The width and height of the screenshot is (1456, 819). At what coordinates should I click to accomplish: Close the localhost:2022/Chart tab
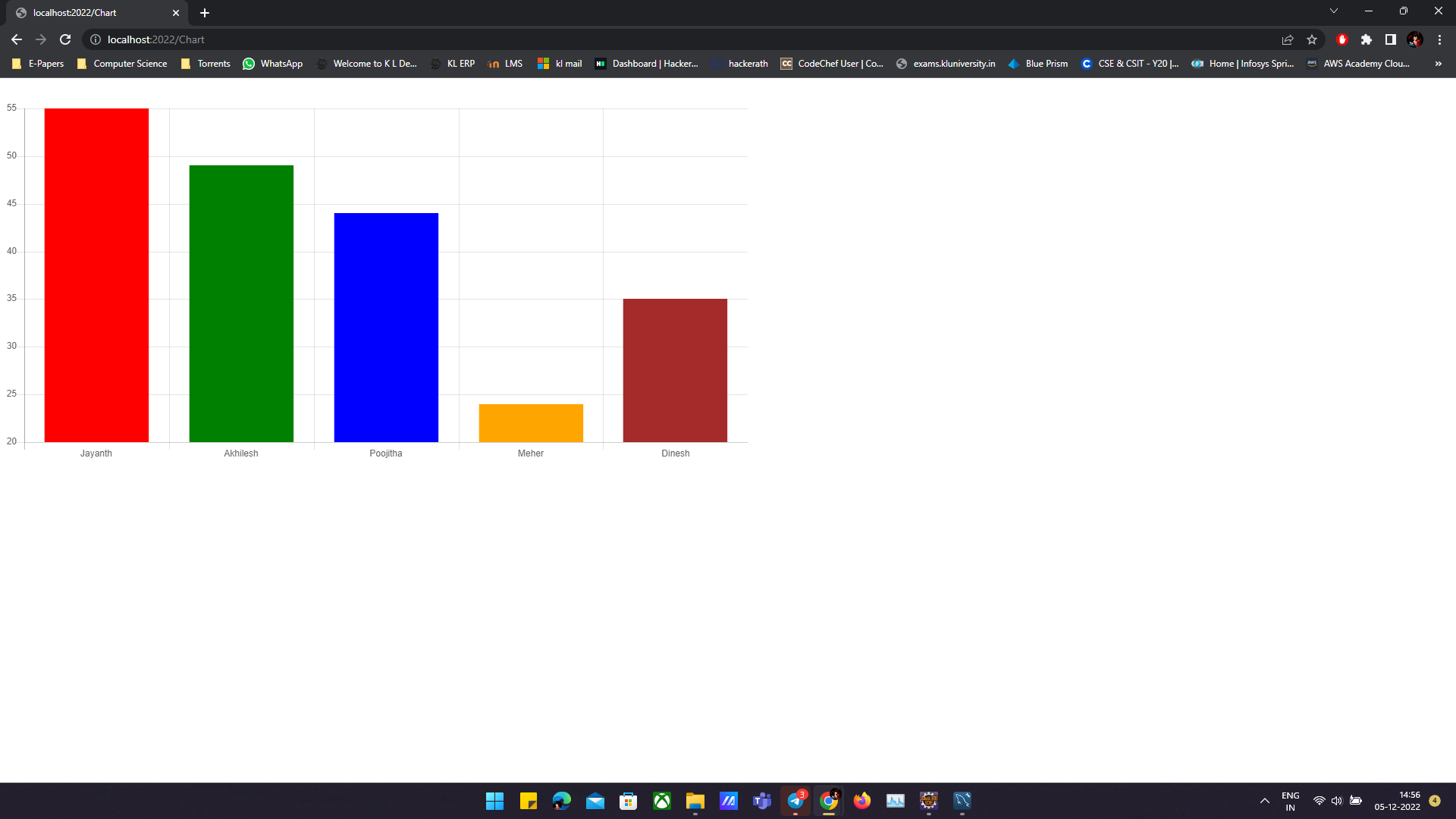pos(176,13)
